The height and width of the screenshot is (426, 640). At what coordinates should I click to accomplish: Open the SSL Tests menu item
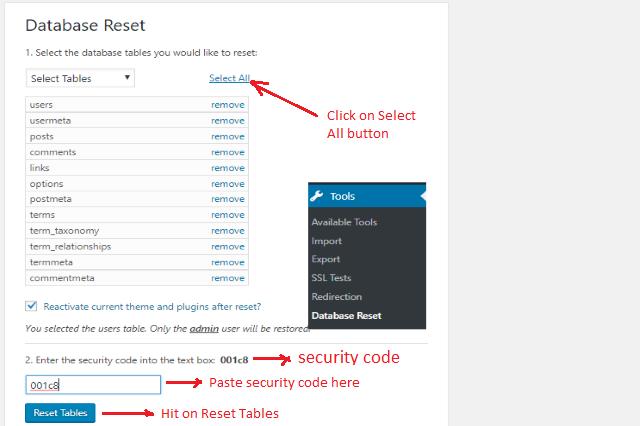click(331, 278)
